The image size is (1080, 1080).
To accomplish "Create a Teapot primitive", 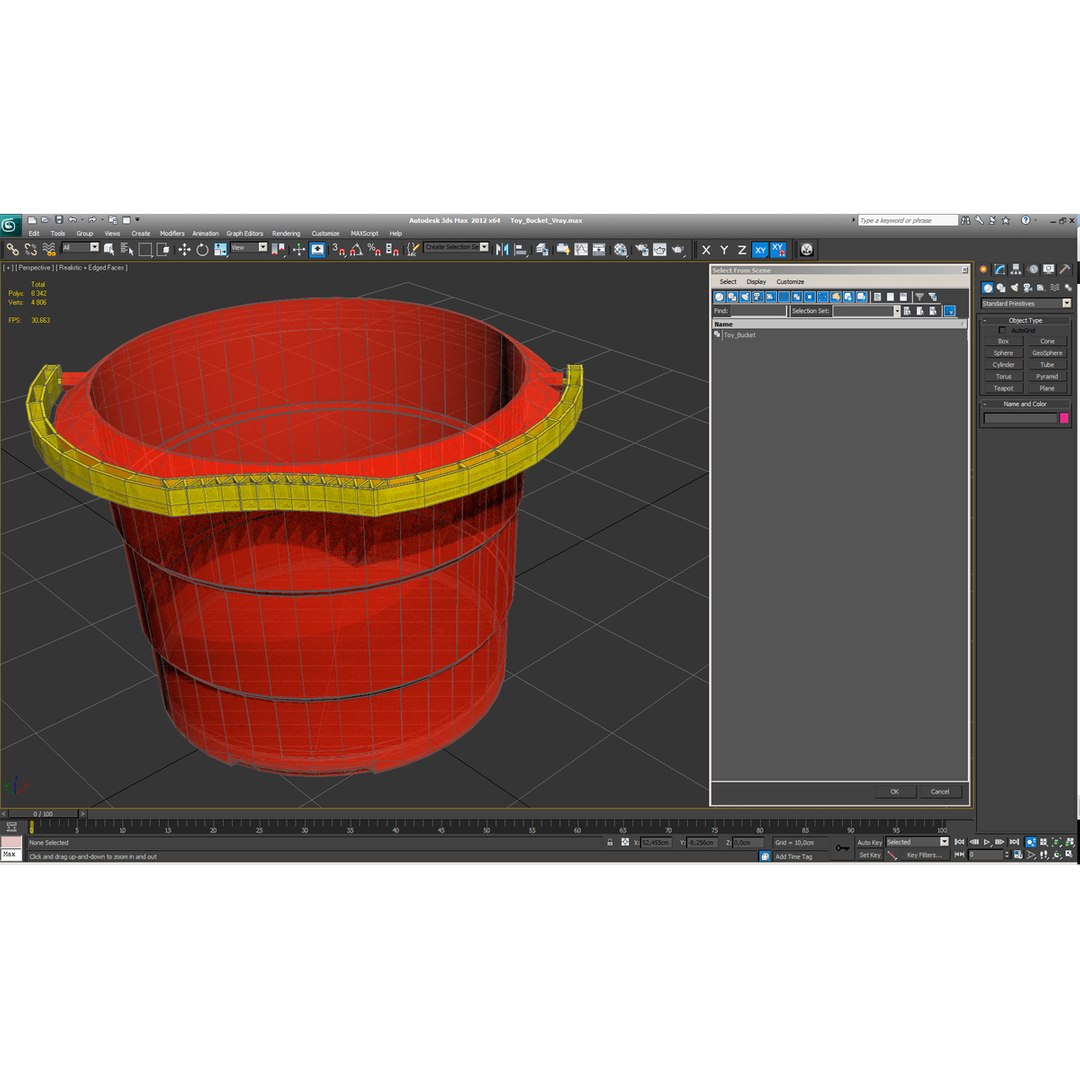I will pyautogui.click(x=1004, y=388).
